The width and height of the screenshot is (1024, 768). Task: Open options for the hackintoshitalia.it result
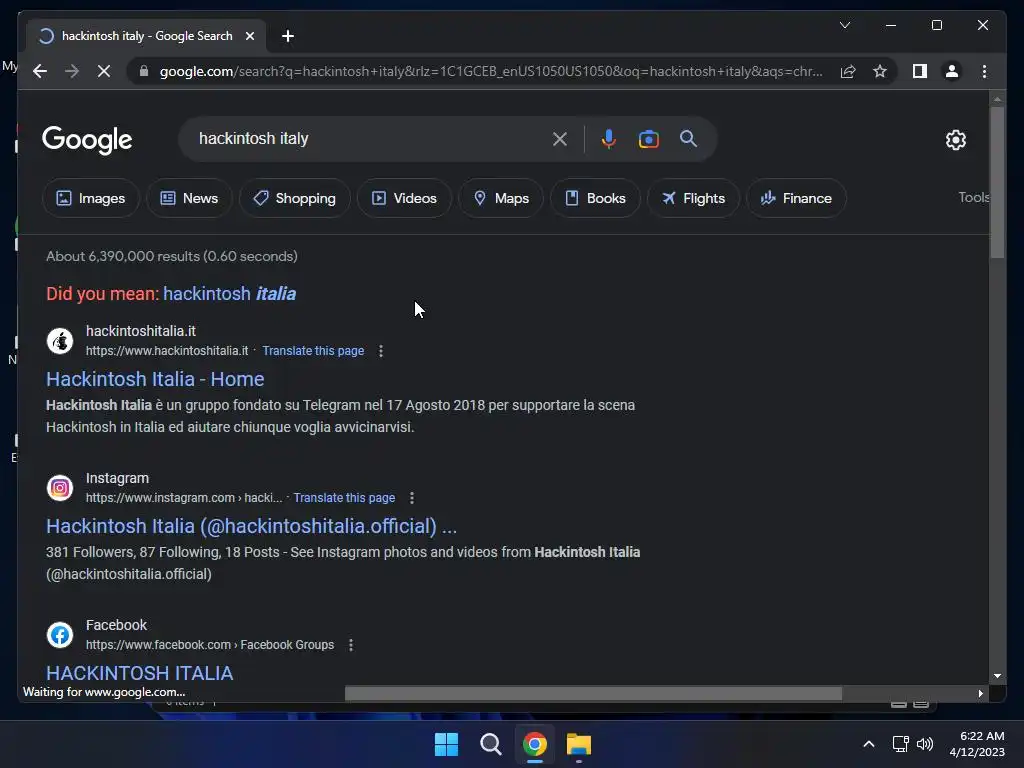pos(381,351)
